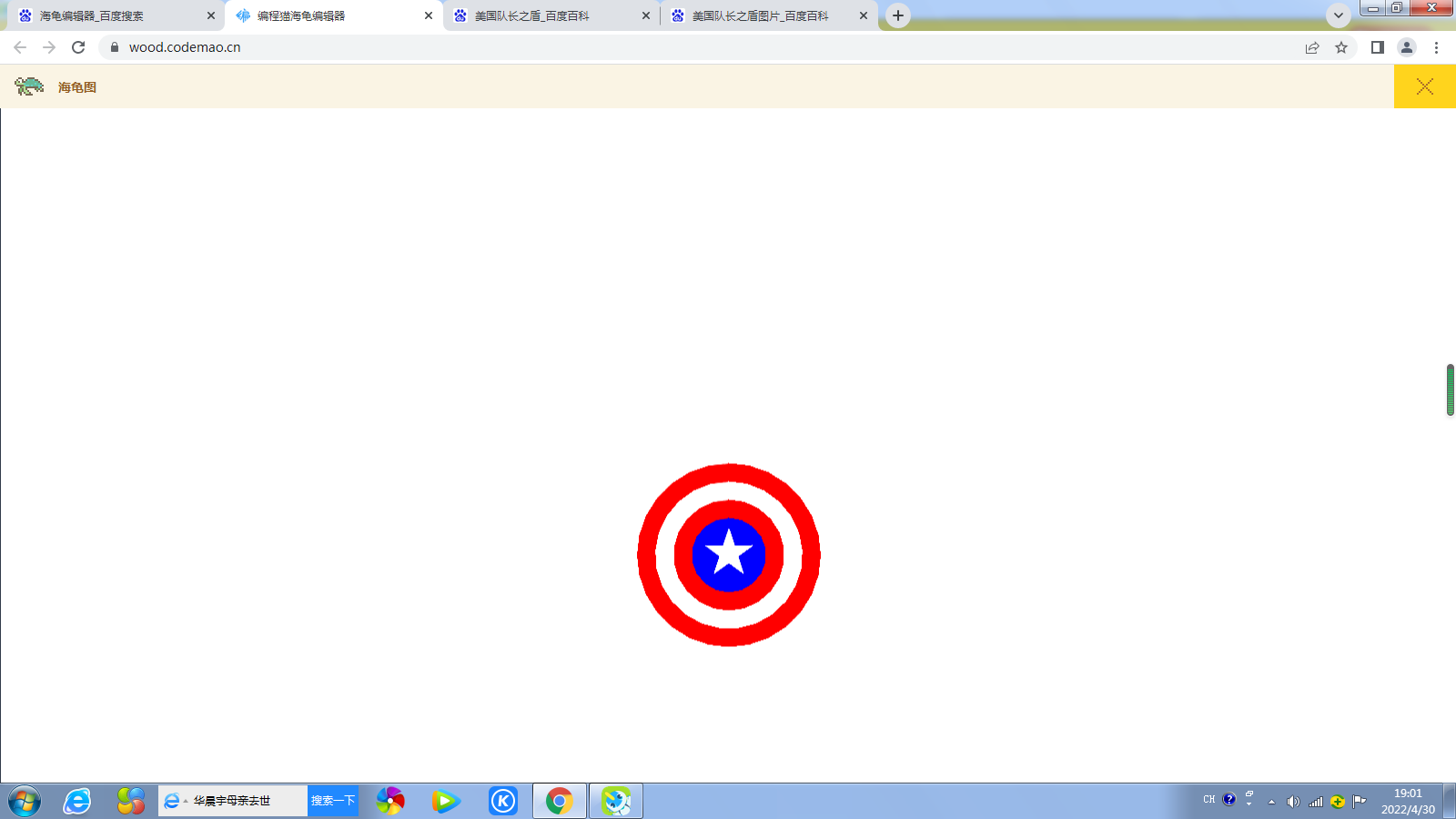Screen dimensions: 1456x819
Task: Launch the Tencent Video player icon
Action: pyautogui.click(x=446, y=801)
